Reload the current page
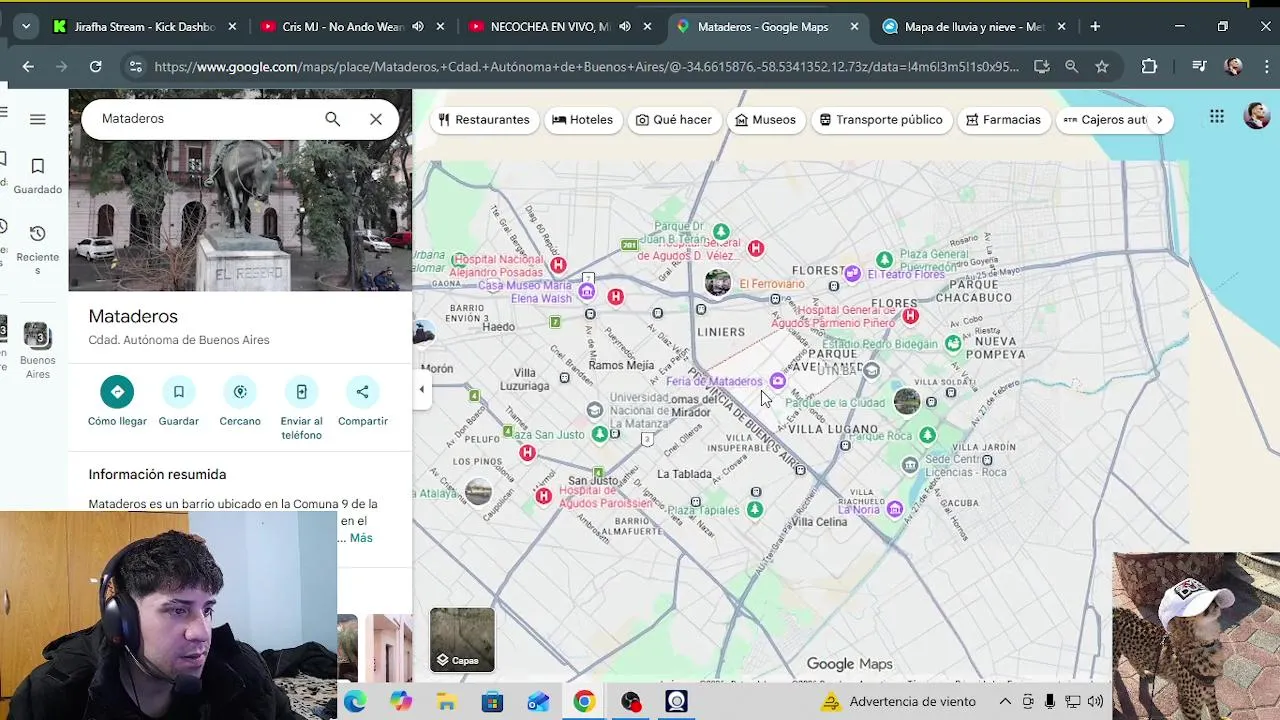Viewport: 1280px width, 720px height. point(95,67)
